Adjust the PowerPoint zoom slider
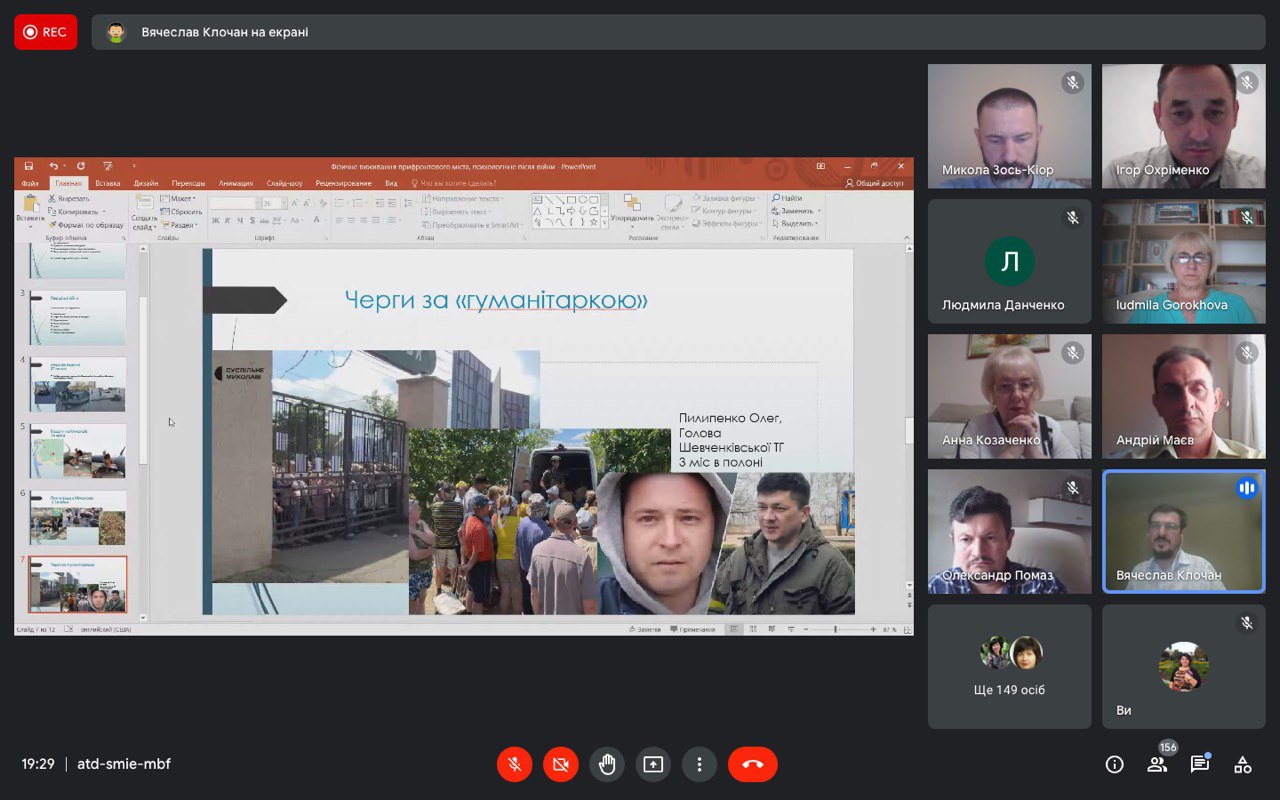The height and width of the screenshot is (800, 1280). (835, 629)
